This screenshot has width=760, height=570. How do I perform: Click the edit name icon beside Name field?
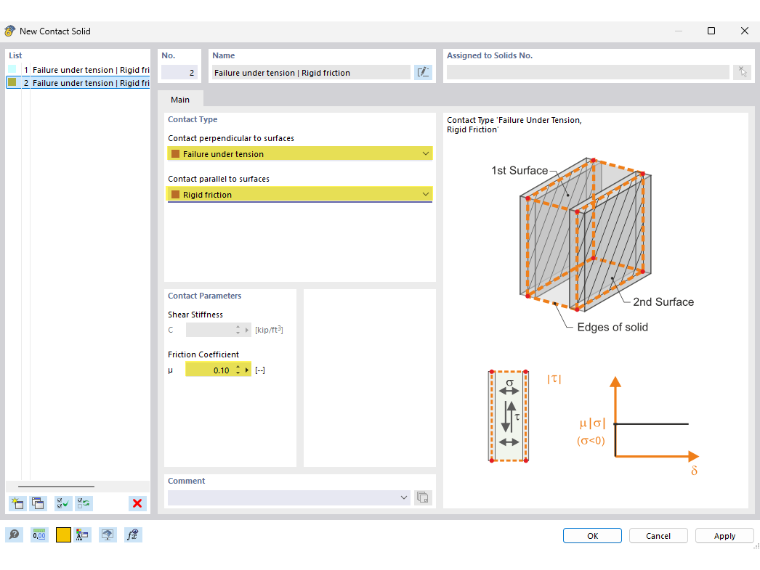423,72
